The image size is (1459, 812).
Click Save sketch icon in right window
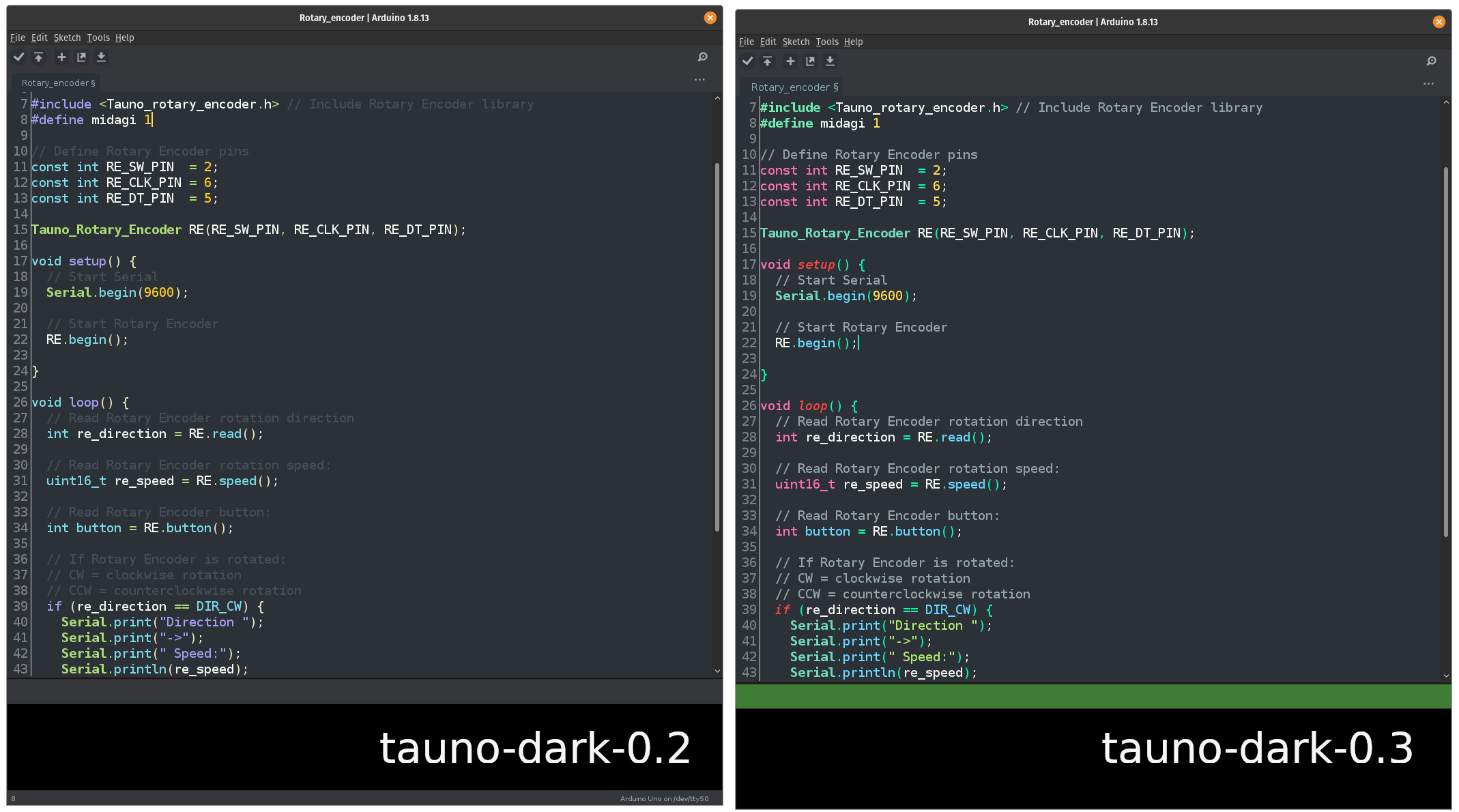(830, 61)
